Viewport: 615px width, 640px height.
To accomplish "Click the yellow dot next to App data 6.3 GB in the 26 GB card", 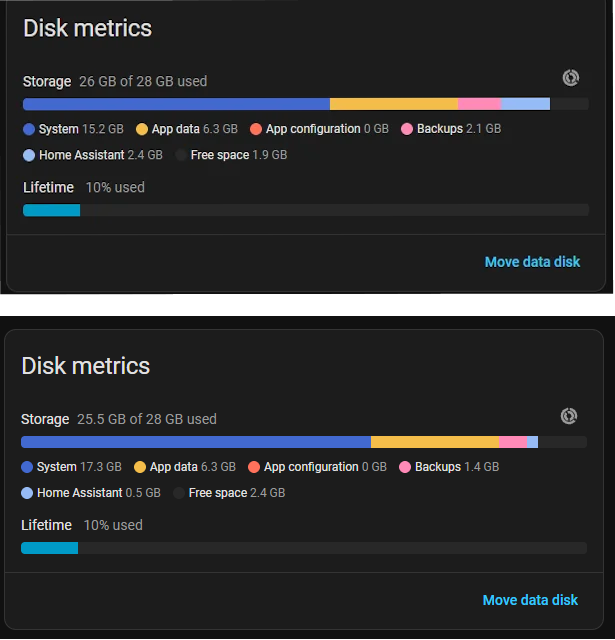I will pos(142,129).
